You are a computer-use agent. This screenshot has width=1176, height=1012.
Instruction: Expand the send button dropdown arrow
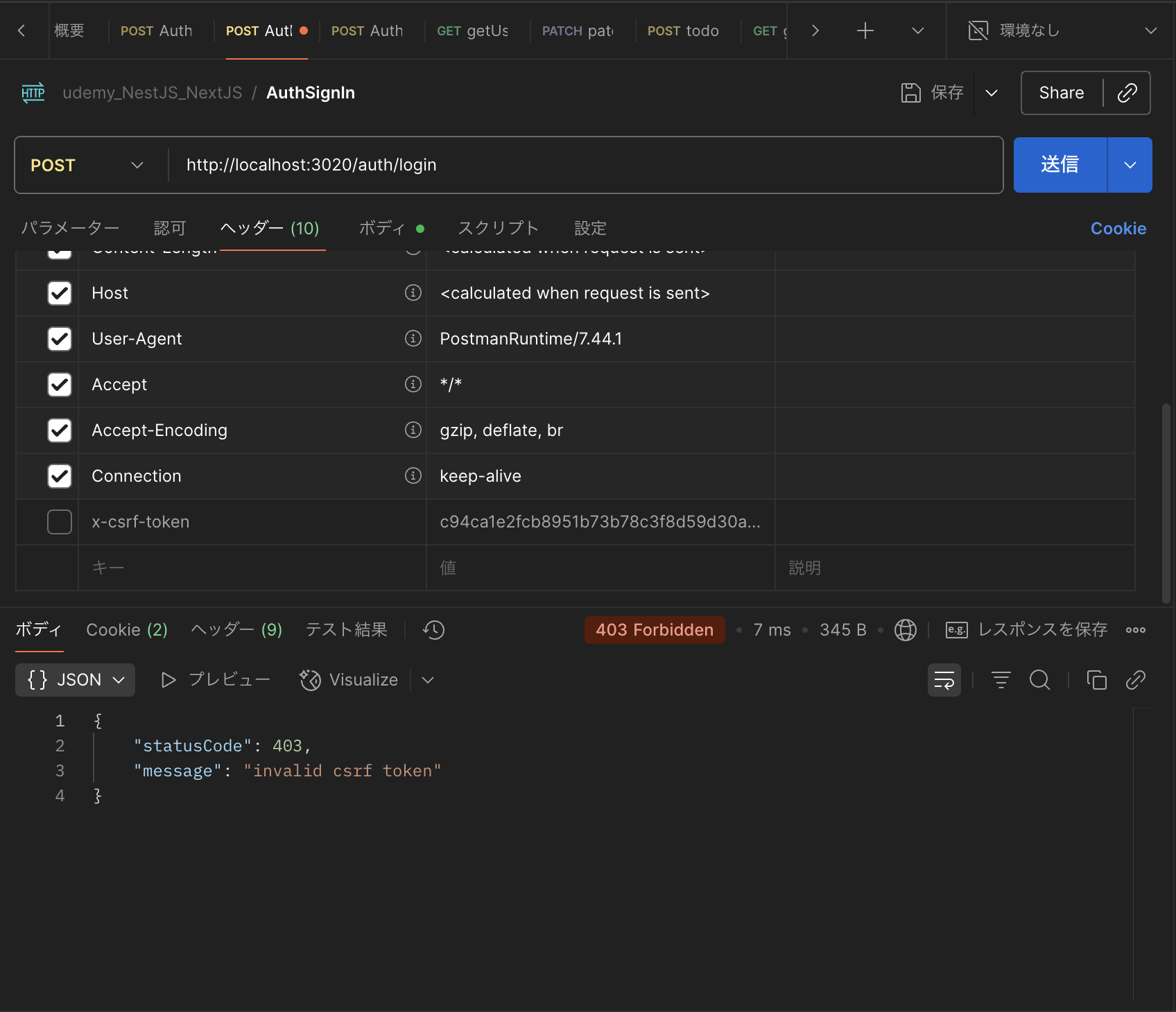(x=1130, y=165)
